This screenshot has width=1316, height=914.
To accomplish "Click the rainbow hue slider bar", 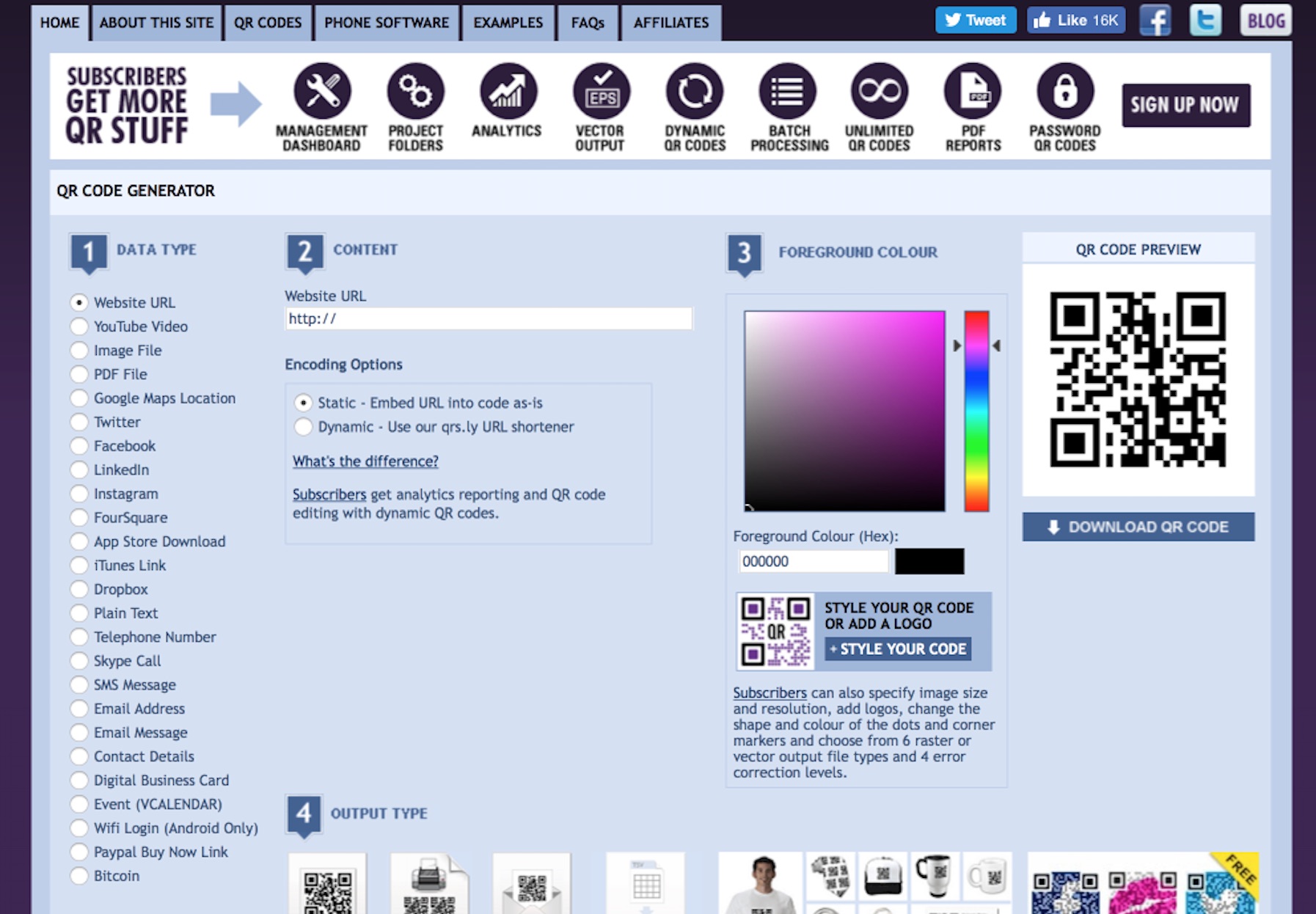I will [976, 411].
